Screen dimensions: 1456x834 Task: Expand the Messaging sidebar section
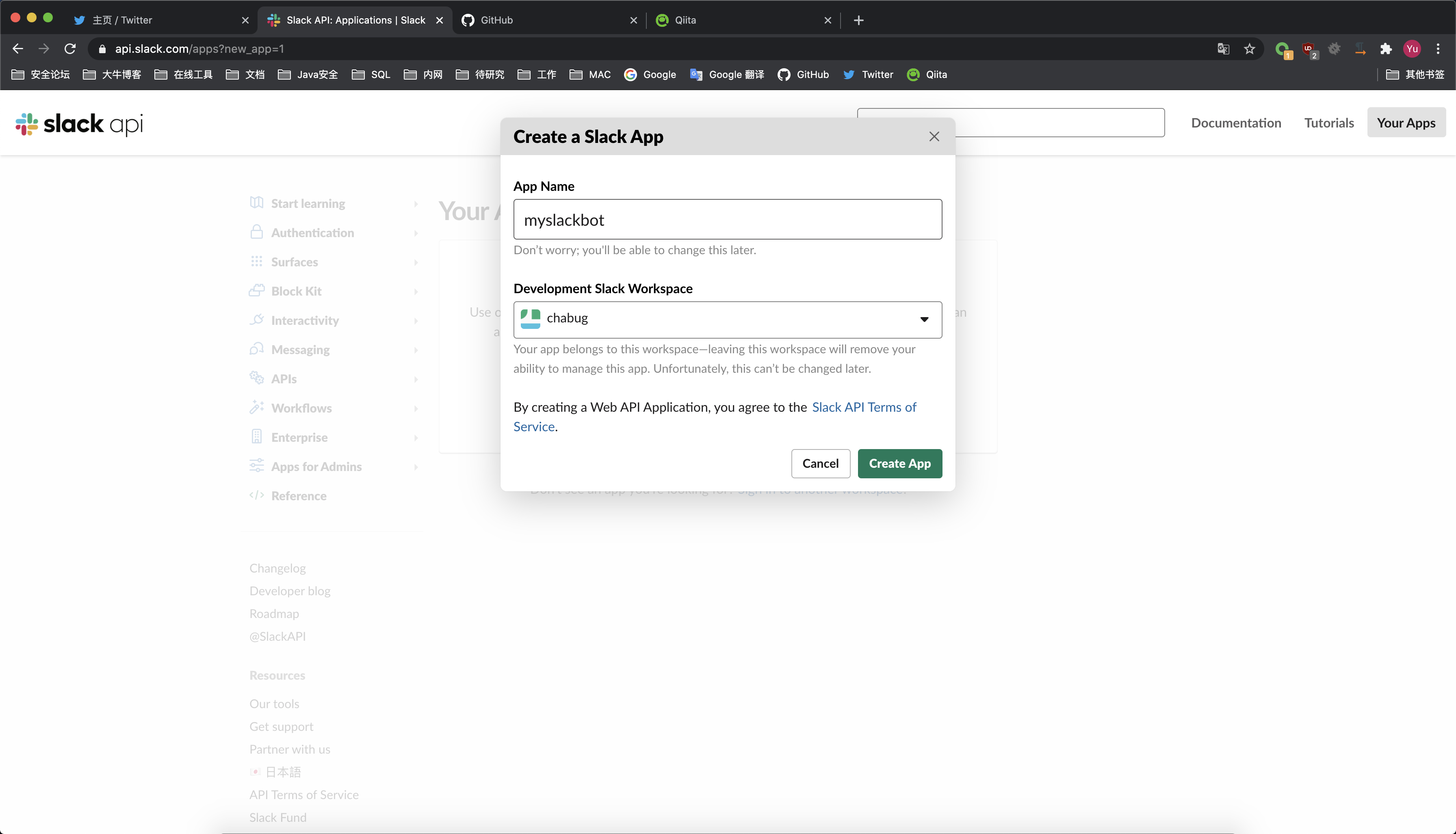(334, 350)
